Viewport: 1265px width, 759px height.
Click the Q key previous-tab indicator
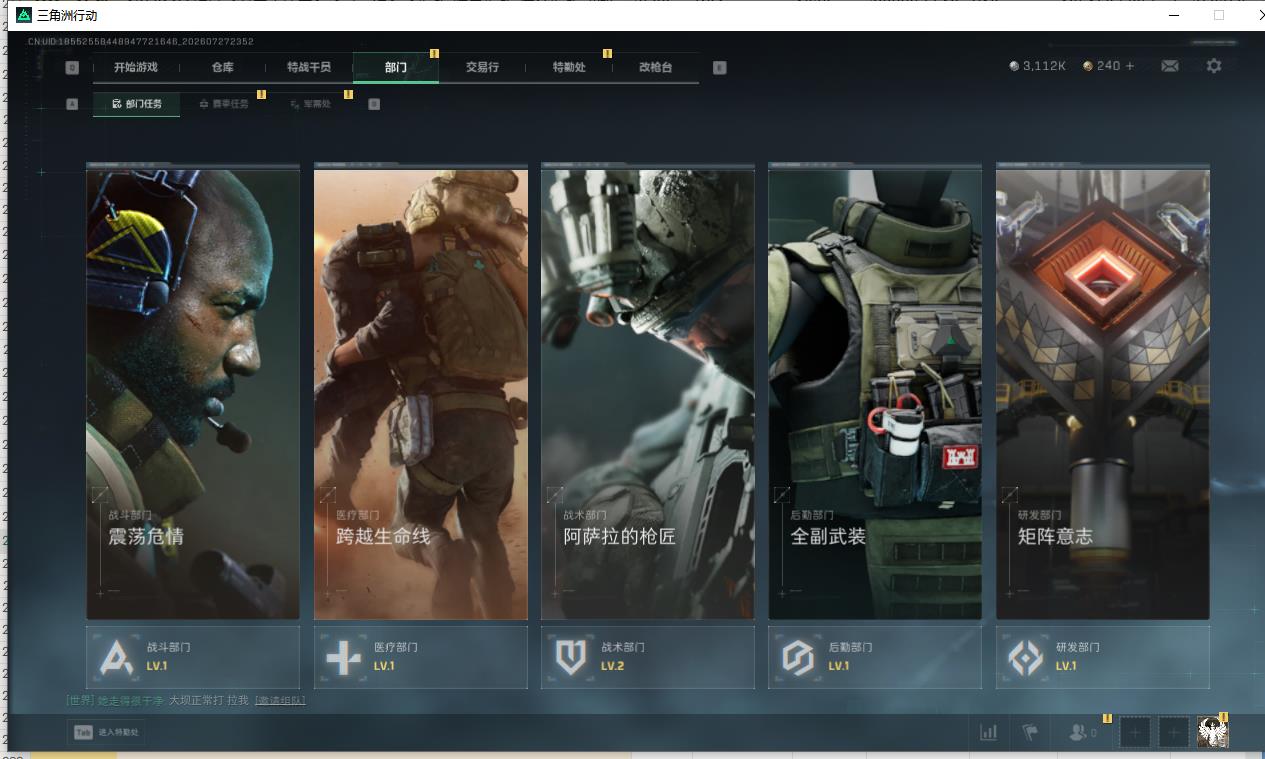point(72,68)
